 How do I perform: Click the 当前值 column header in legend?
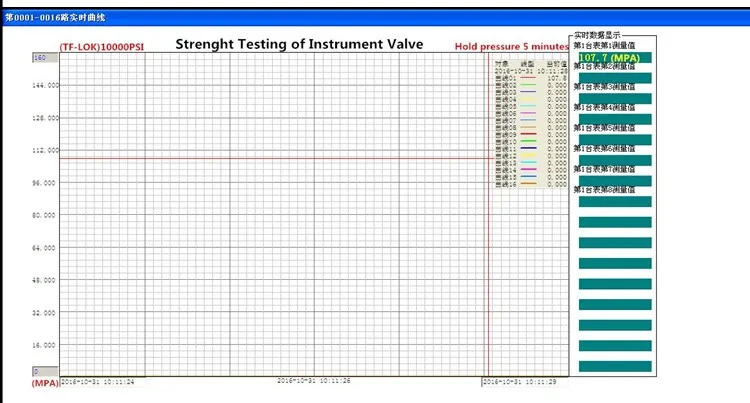click(556, 63)
